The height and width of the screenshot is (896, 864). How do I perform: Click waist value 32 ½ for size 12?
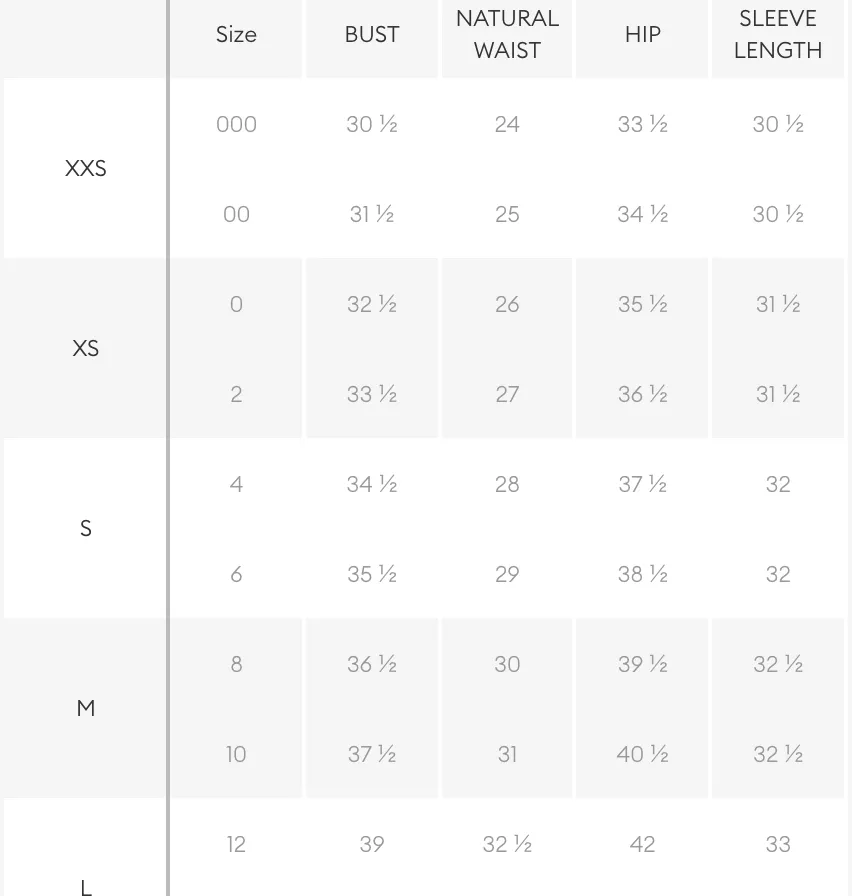point(507,844)
